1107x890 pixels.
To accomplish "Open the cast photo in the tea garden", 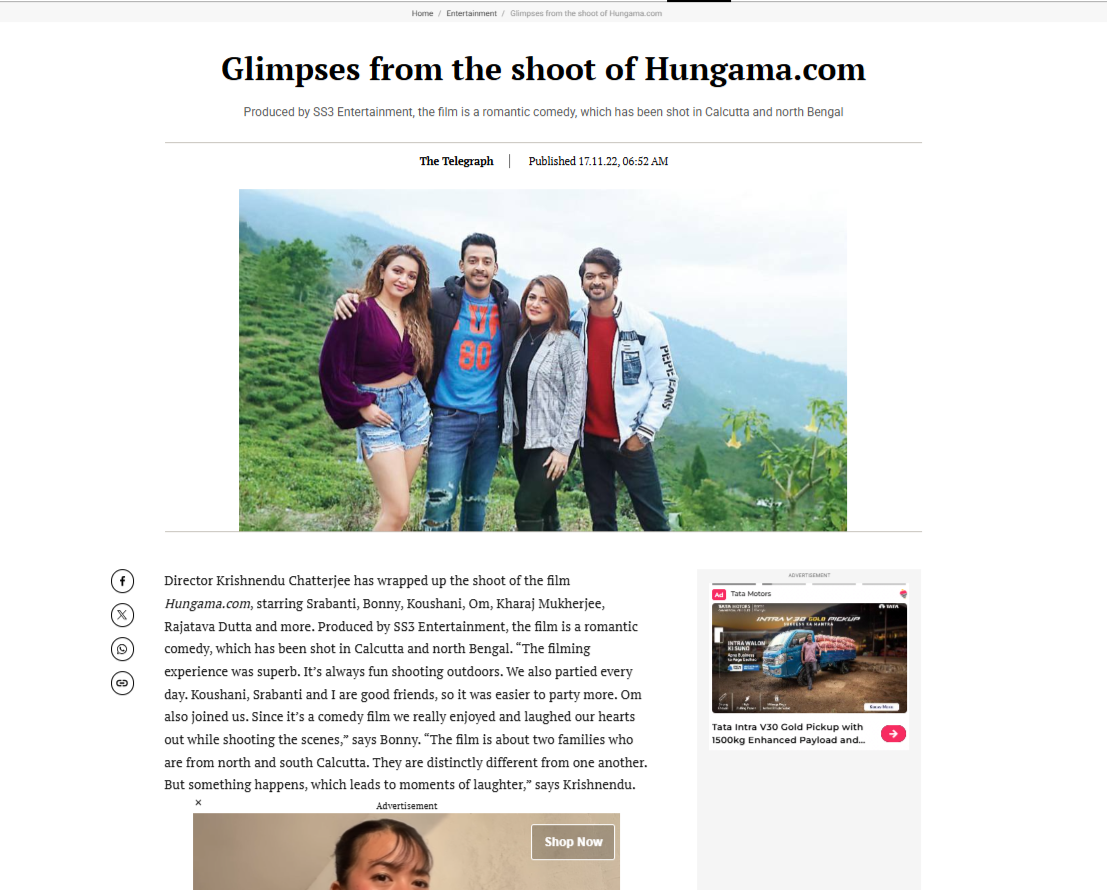I will click(542, 360).
